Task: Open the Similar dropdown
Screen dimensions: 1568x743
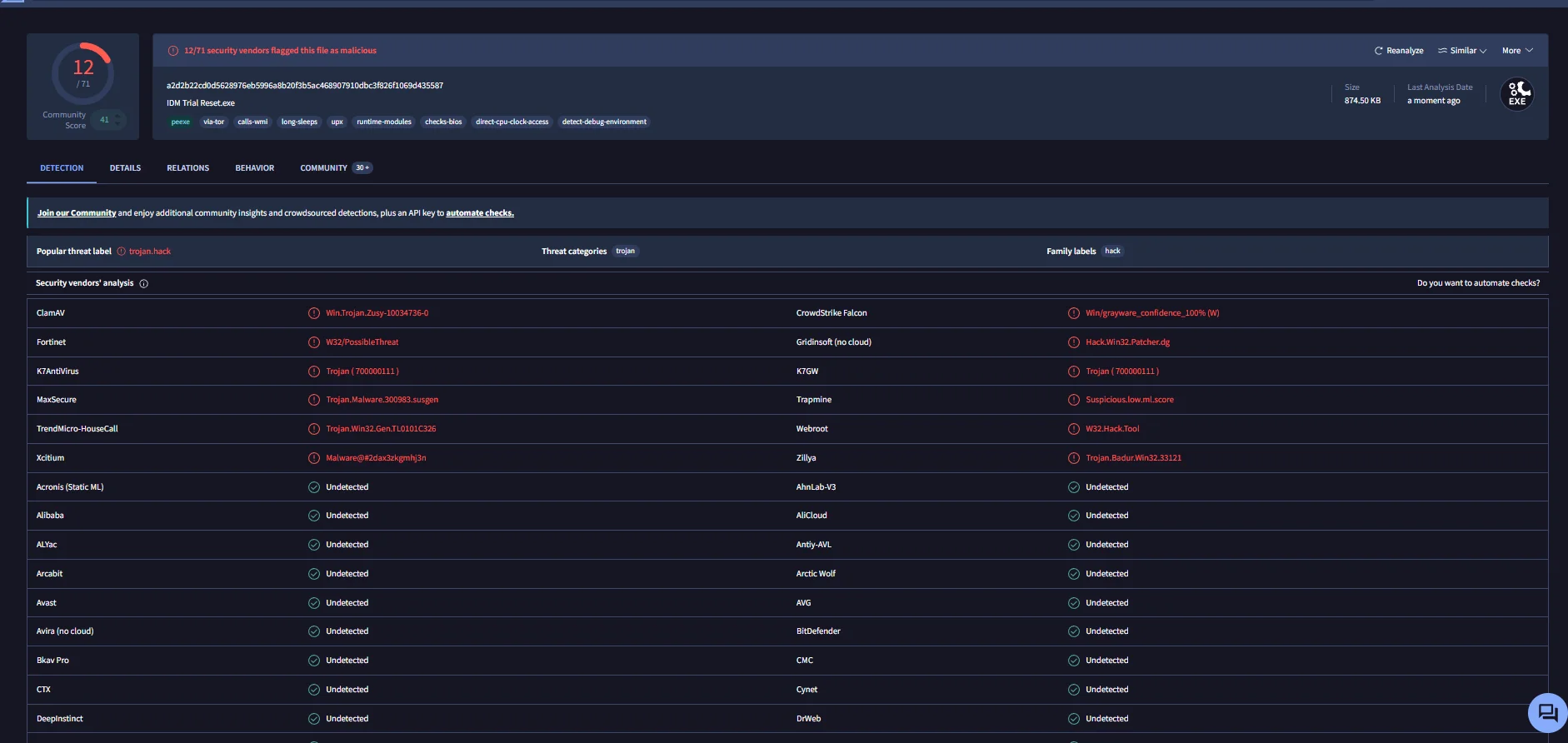Action: click(x=1462, y=51)
